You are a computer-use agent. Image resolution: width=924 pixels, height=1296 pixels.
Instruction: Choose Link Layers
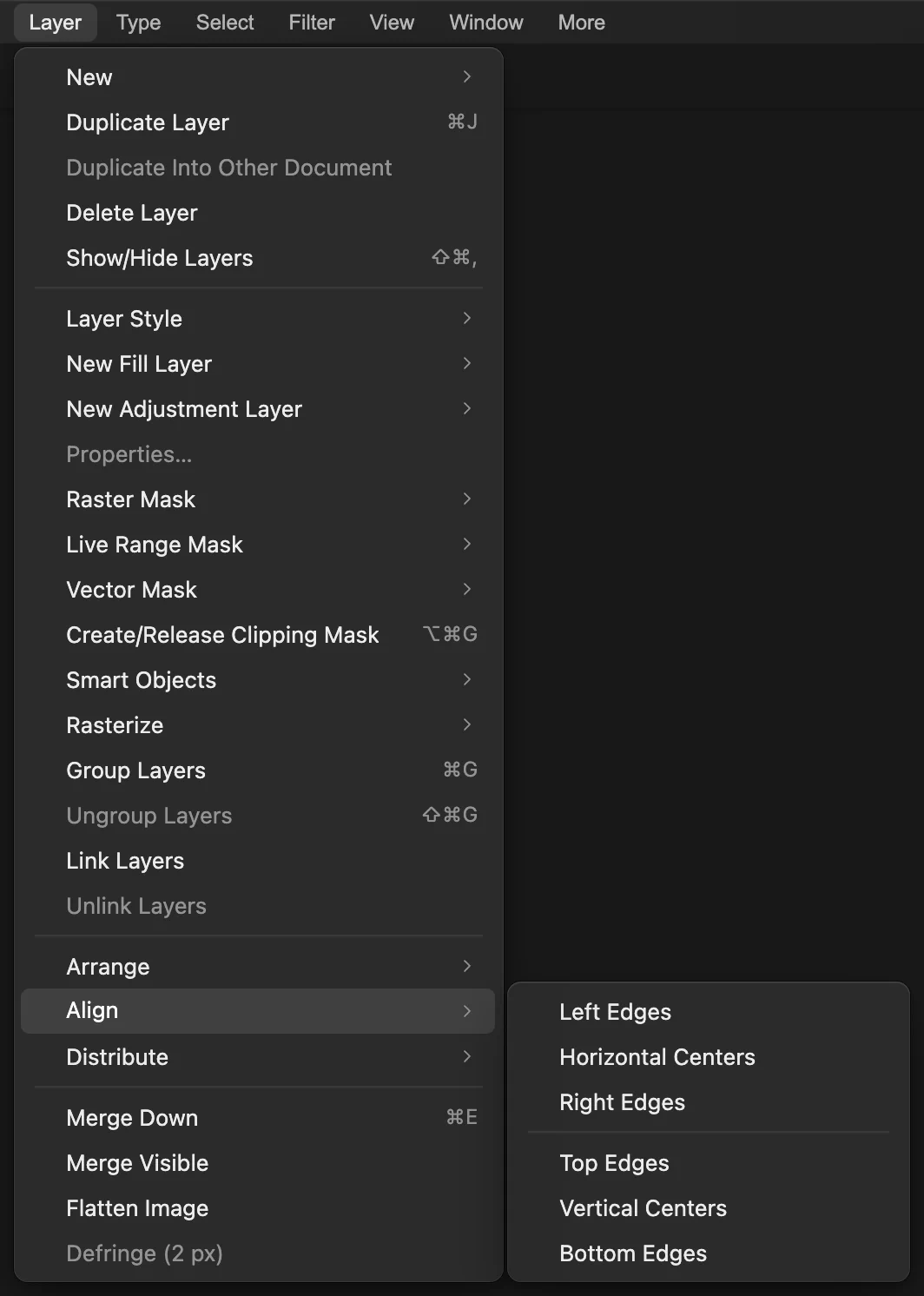[x=258, y=861]
